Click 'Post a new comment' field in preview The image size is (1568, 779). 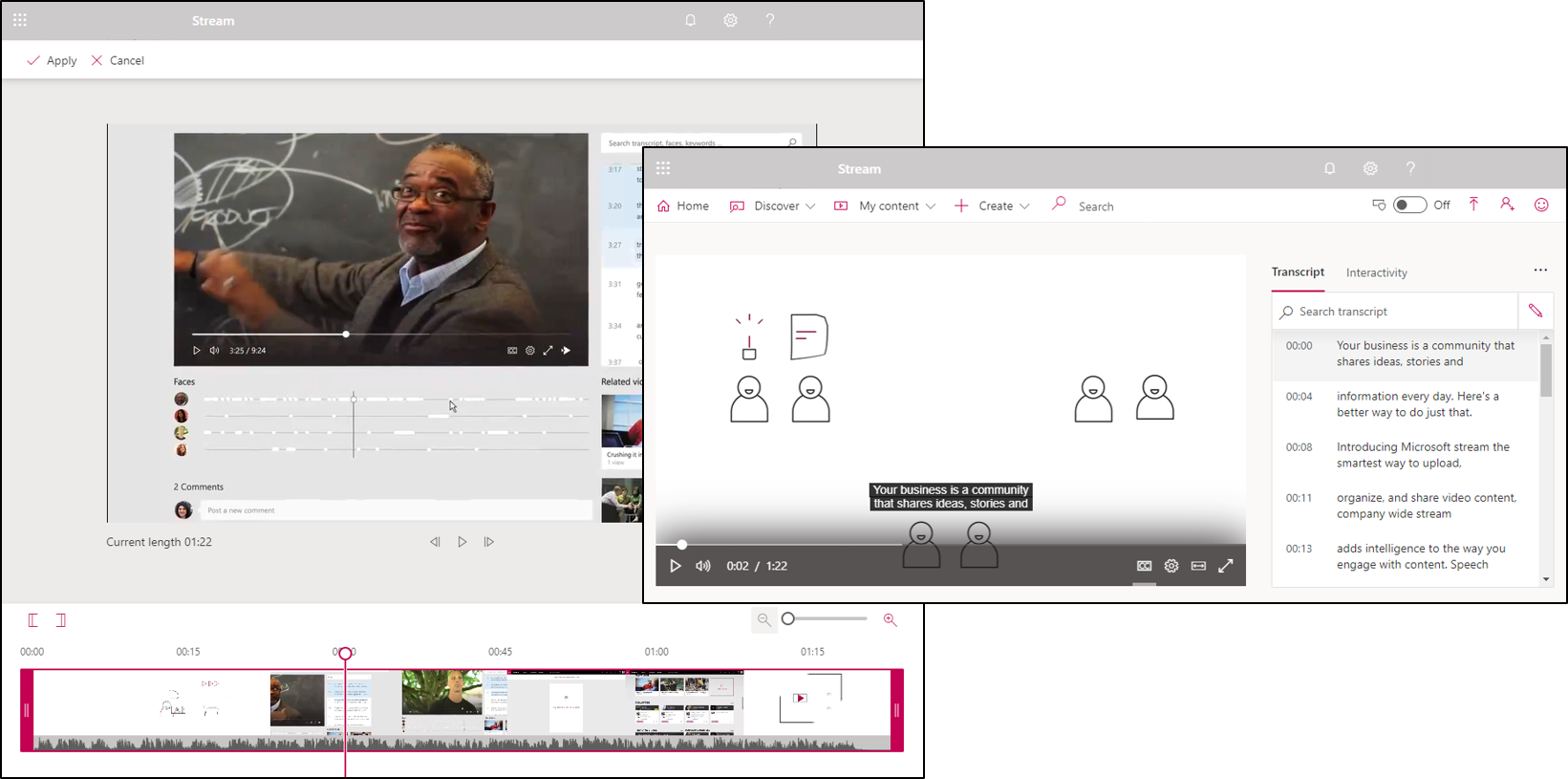tap(397, 510)
